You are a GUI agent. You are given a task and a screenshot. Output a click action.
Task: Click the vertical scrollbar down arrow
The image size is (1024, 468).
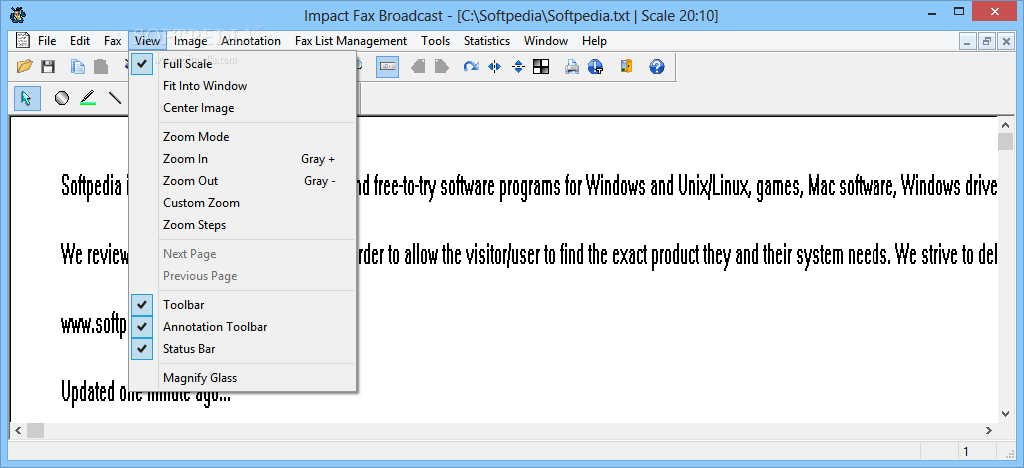tap(1005, 413)
